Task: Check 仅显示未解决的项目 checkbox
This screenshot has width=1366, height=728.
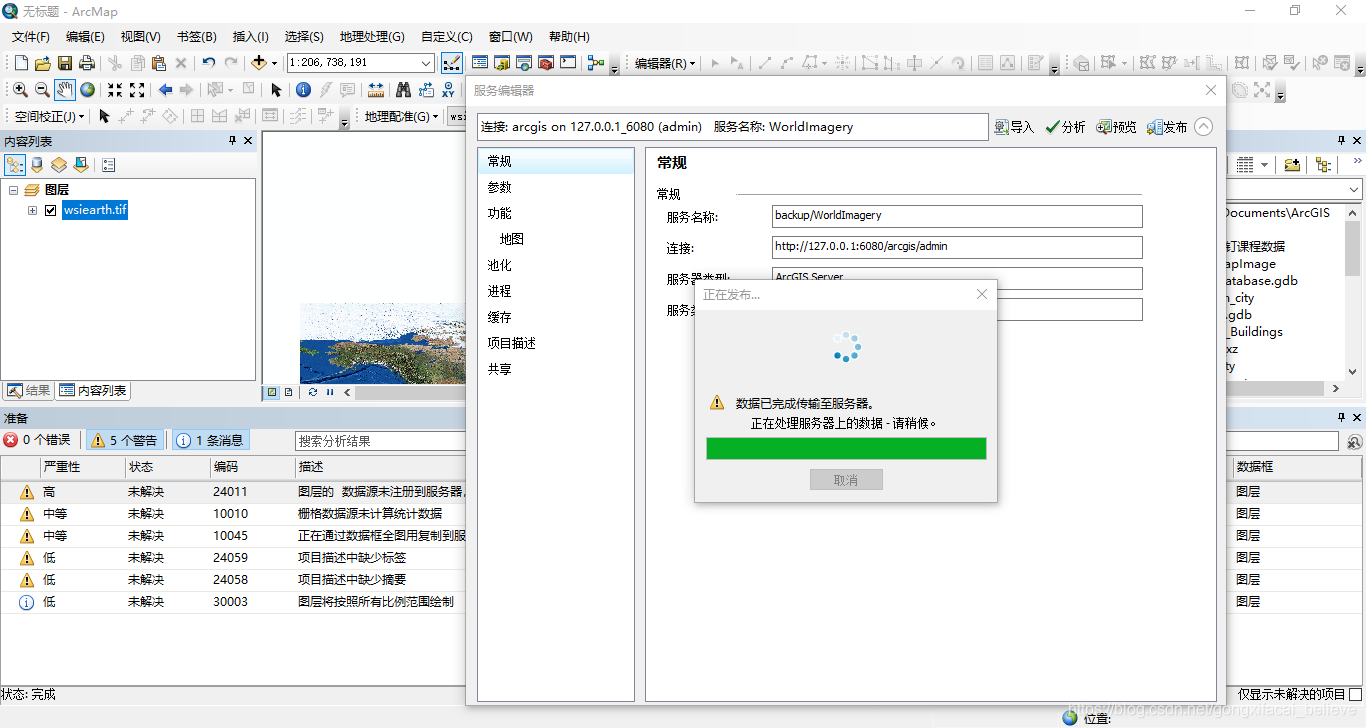Action: coord(1355,694)
